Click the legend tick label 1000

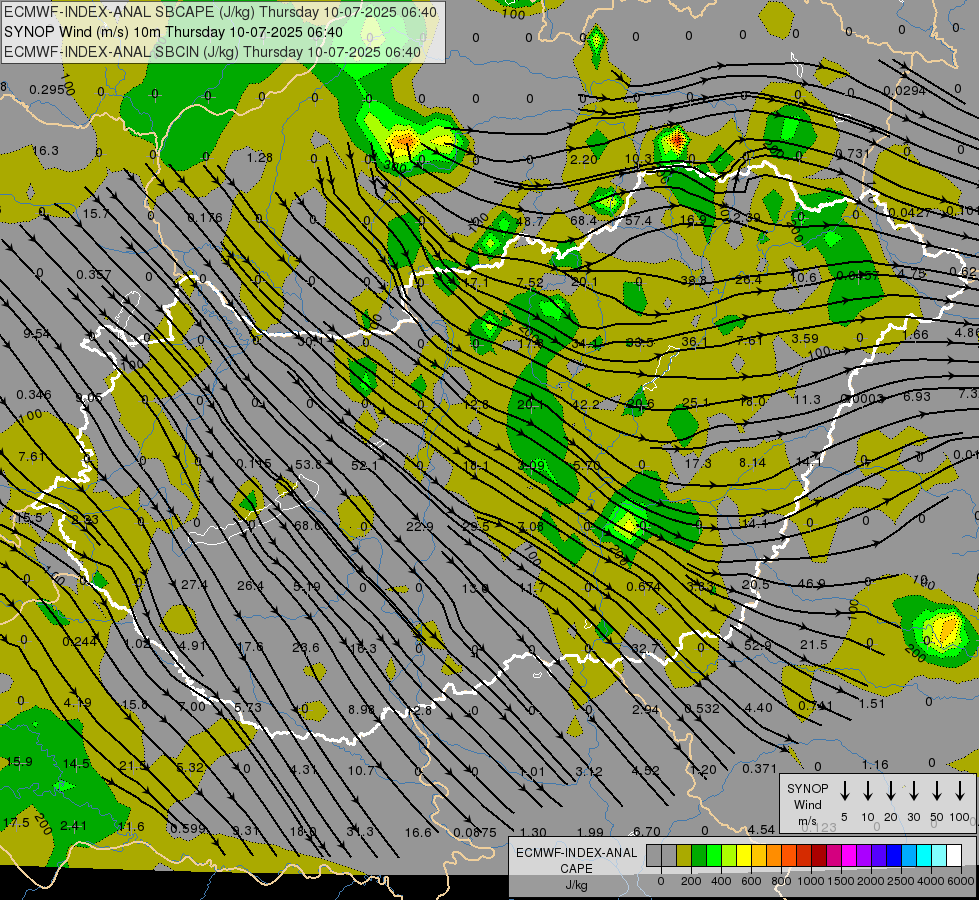tap(810, 881)
